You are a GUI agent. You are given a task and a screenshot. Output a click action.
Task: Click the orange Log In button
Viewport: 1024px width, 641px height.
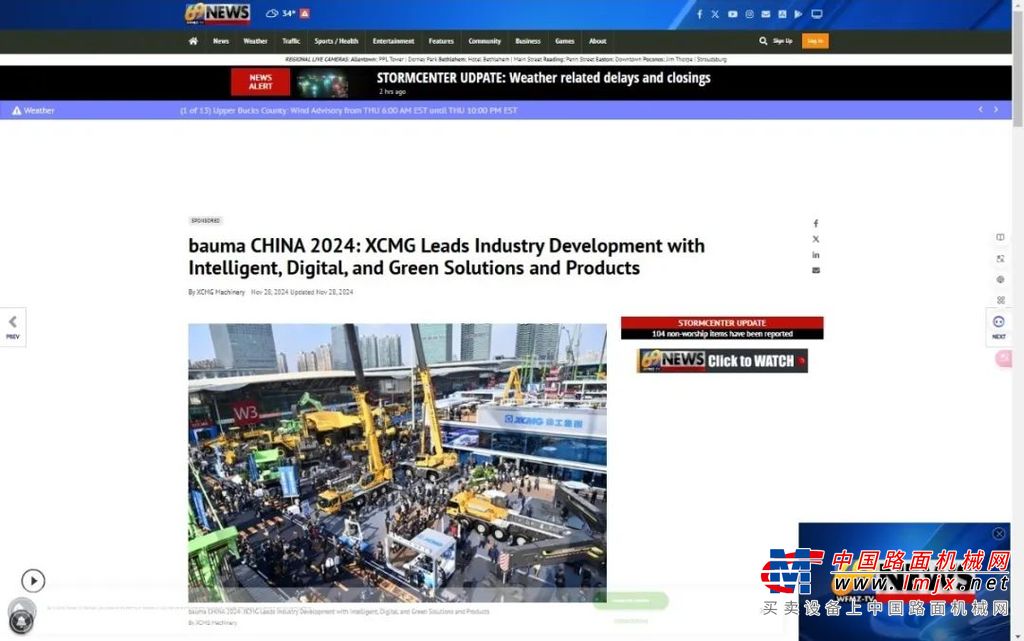(x=814, y=41)
